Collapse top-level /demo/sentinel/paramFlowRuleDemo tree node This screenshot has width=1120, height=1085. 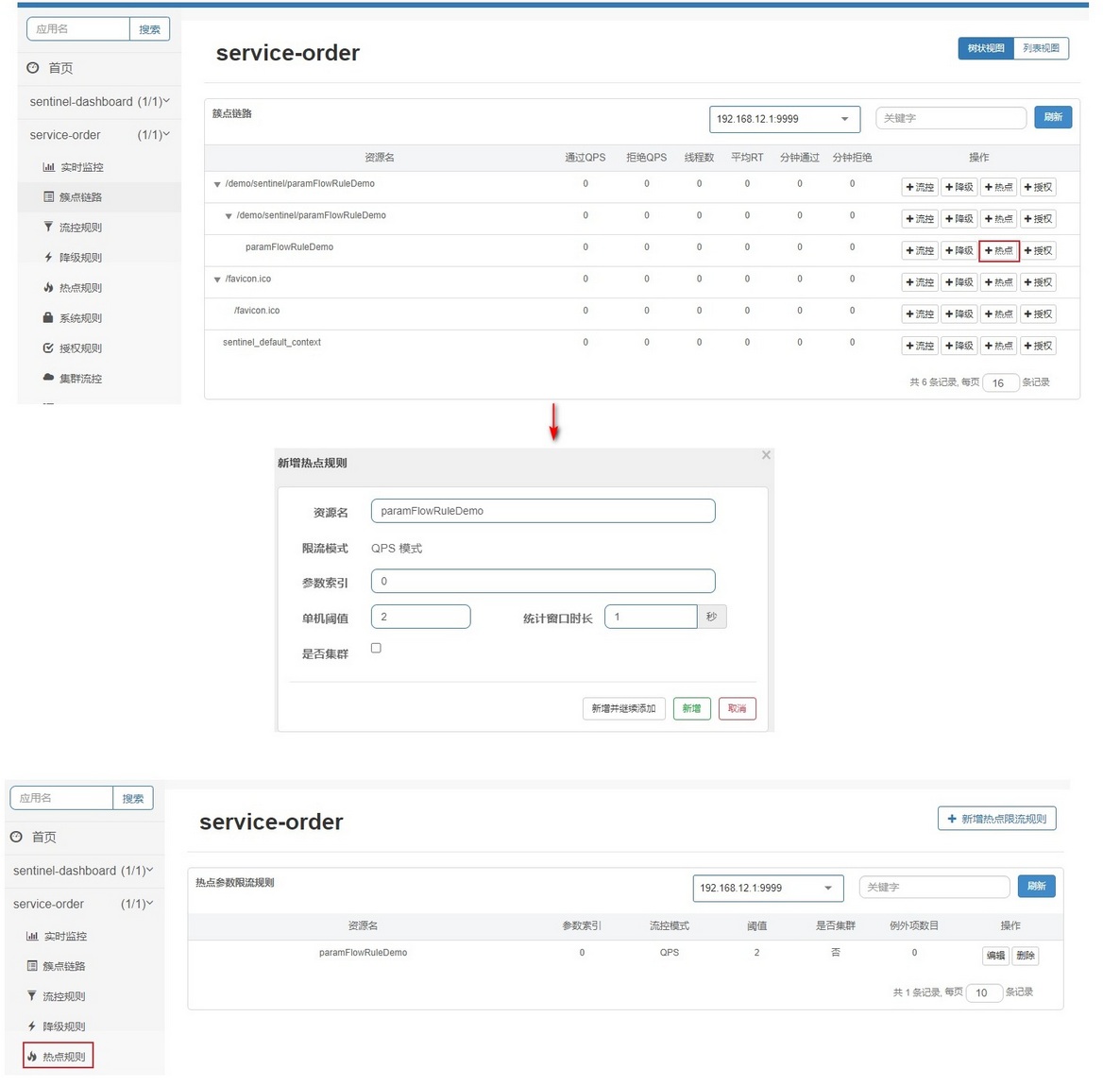[217, 184]
